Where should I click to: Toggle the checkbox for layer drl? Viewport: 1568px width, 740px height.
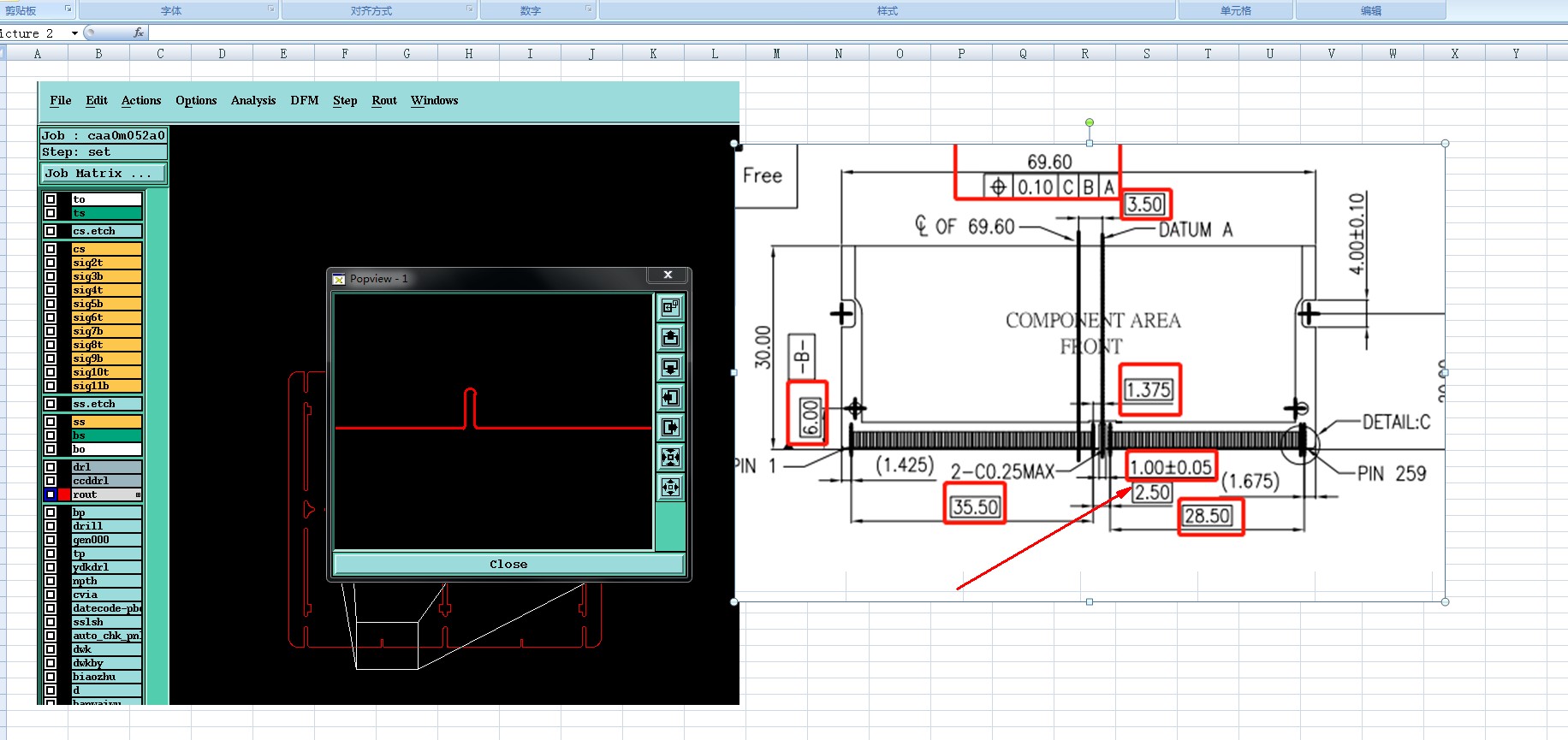coord(50,467)
